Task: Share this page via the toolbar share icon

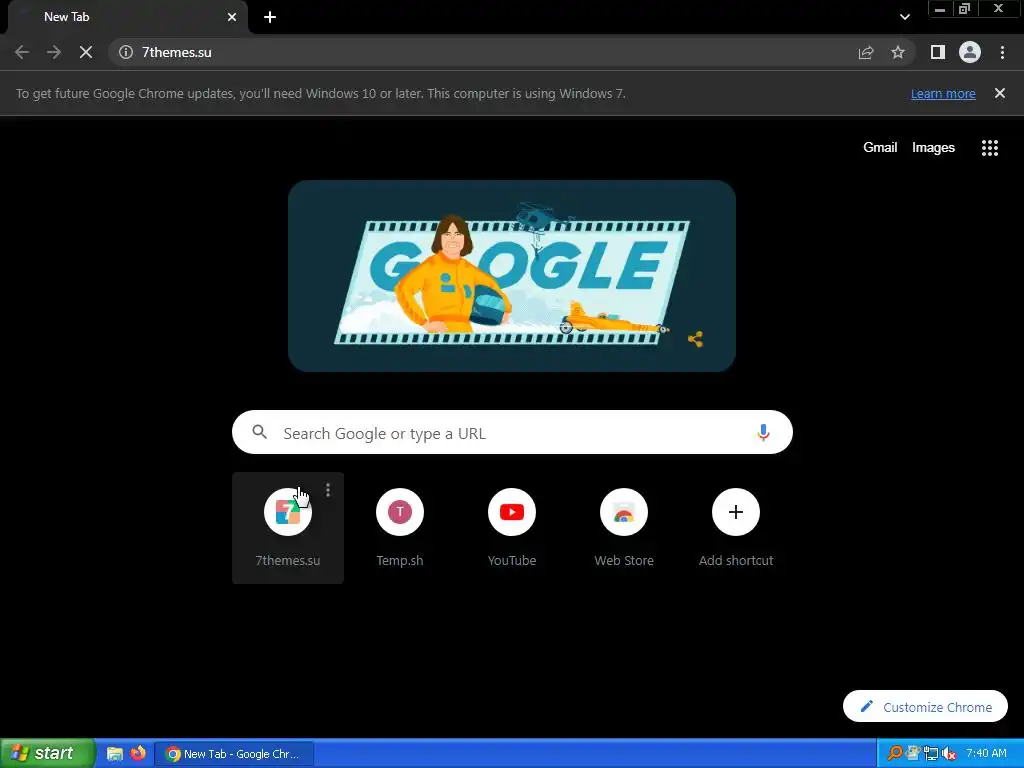Action: pyautogui.click(x=866, y=52)
